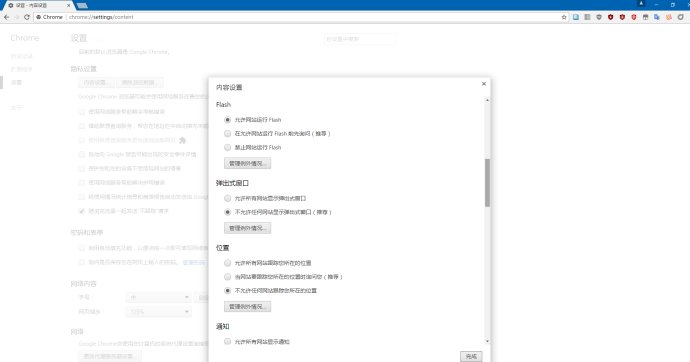Open the profile icon in the title bar
The width and height of the screenshot is (690, 362).
coord(641,4)
